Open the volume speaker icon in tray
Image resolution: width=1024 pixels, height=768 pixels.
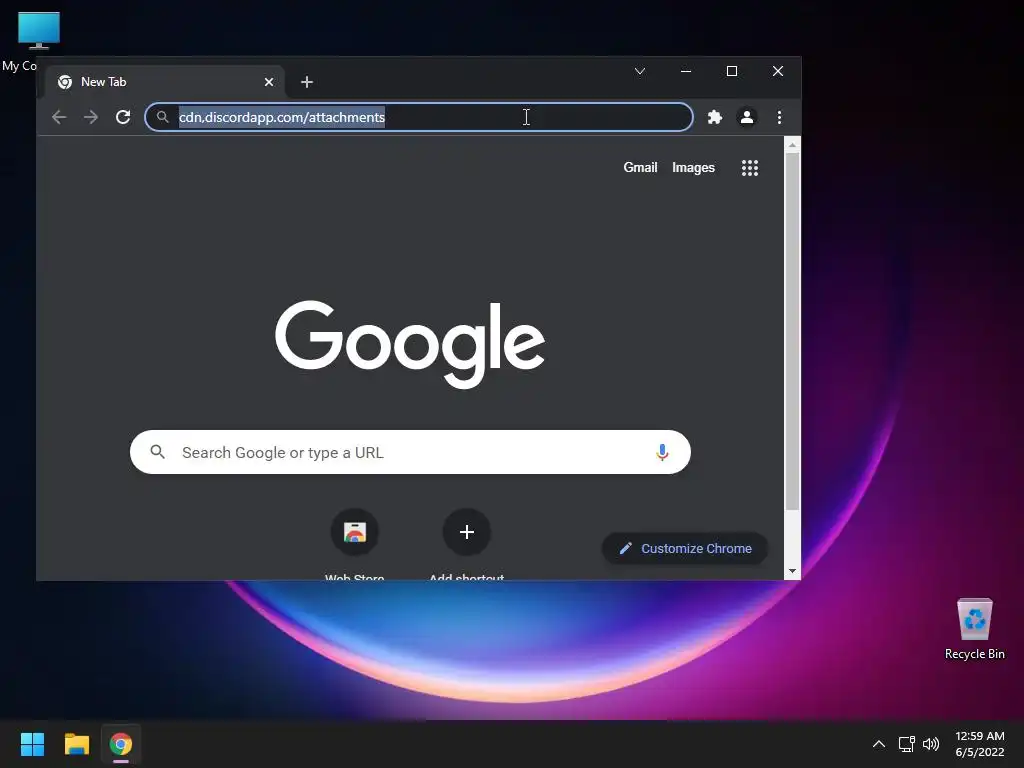pyautogui.click(x=931, y=744)
